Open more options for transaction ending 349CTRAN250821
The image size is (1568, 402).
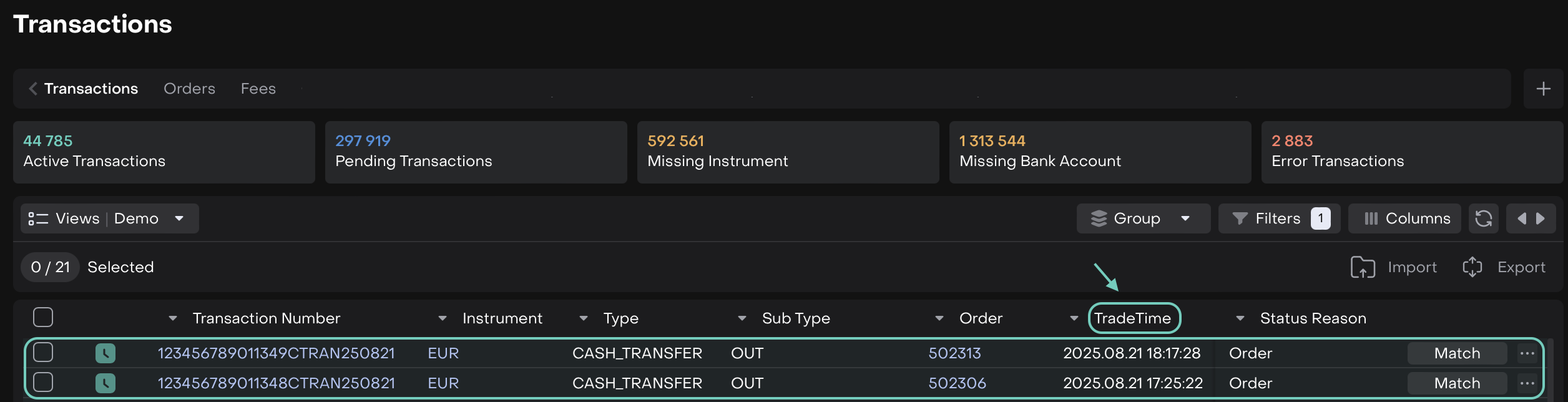point(1527,353)
